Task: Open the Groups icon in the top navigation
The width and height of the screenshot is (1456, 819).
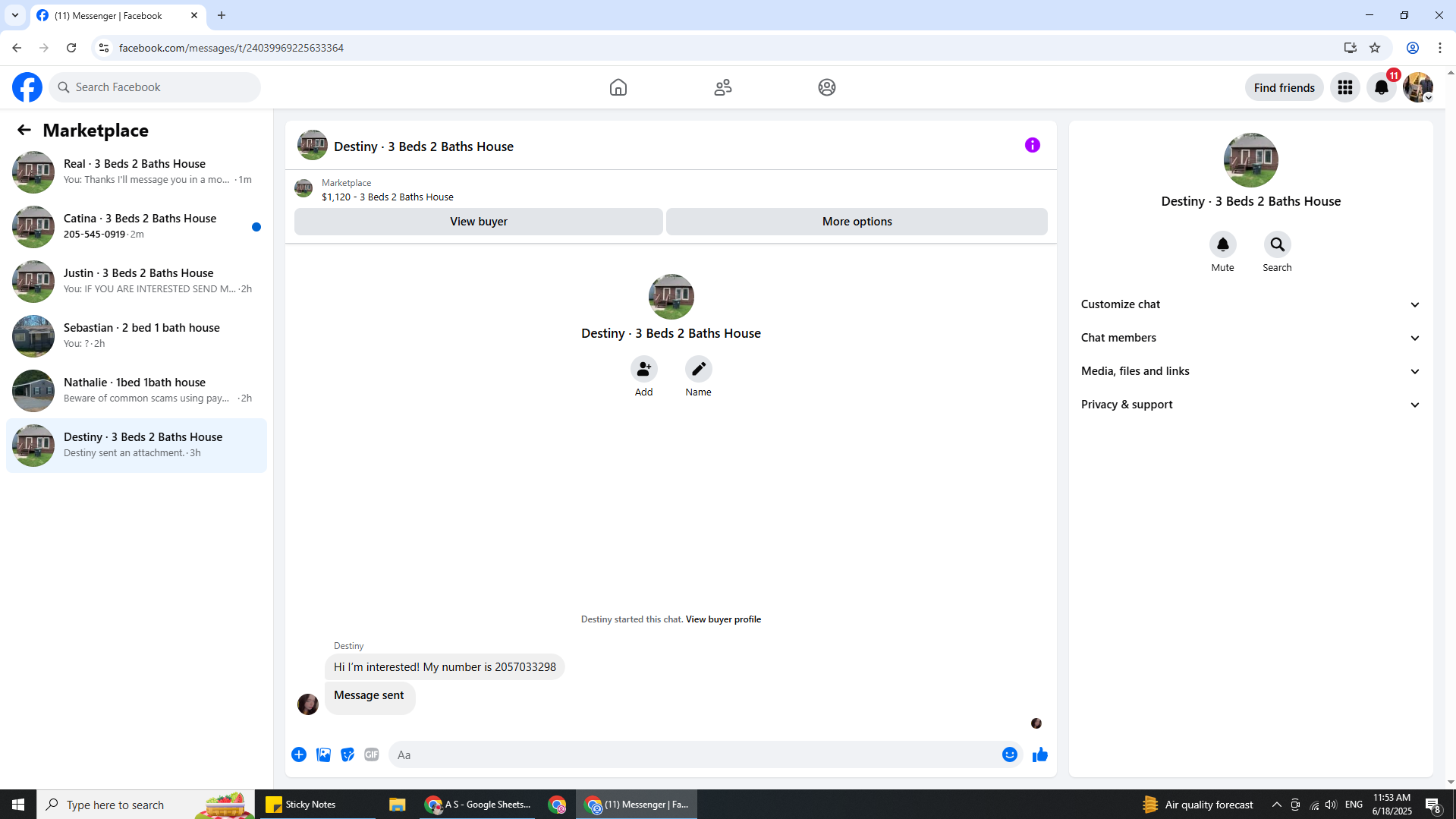Action: pyautogui.click(x=827, y=87)
